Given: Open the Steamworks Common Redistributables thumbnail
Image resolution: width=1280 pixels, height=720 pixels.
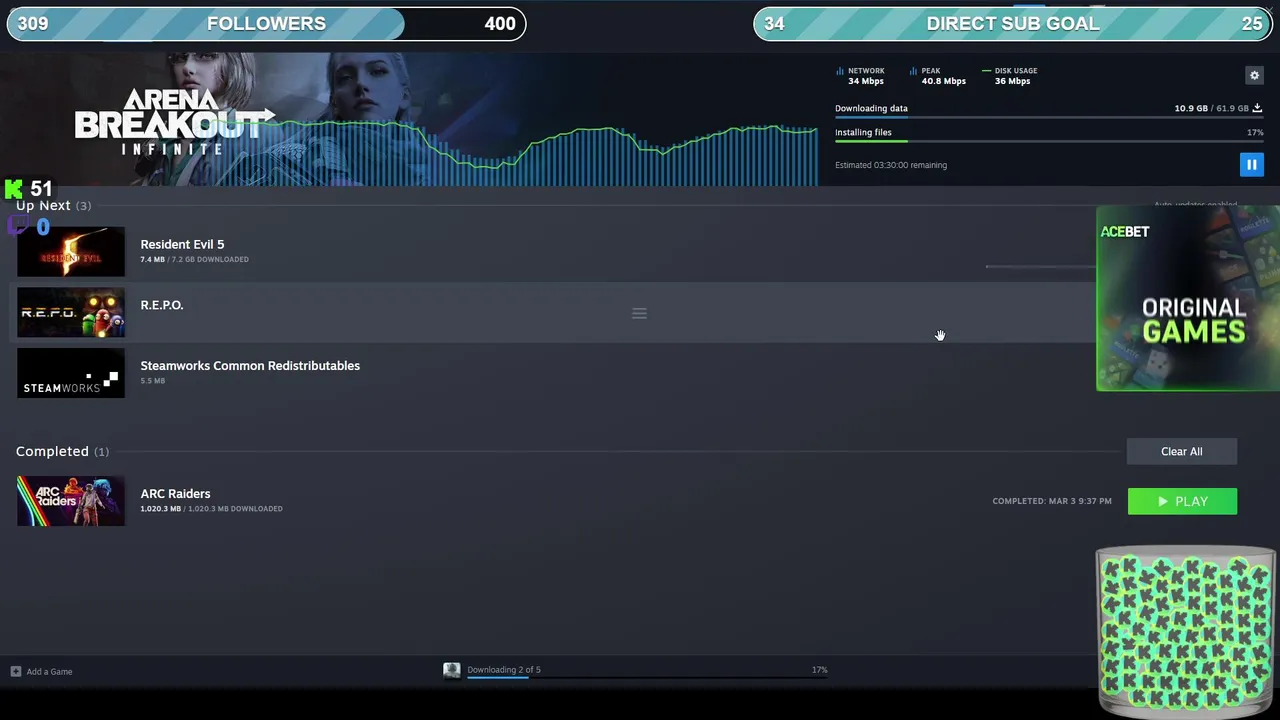Looking at the screenshot, I should 71,373.
